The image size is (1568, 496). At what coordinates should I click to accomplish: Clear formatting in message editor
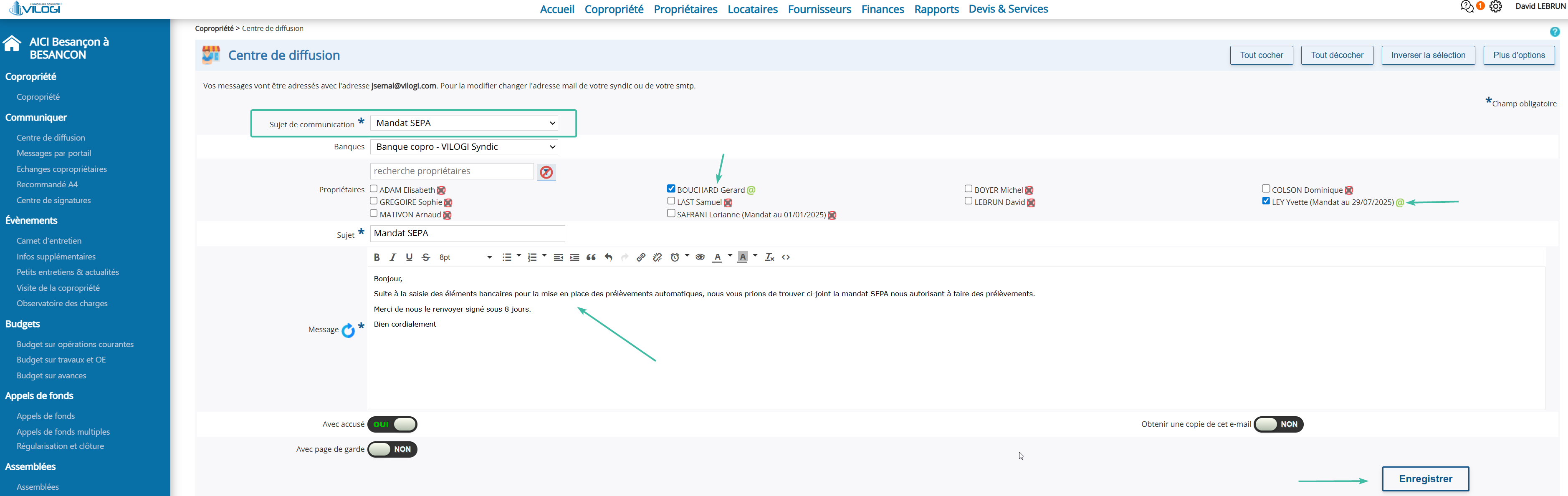769,257
